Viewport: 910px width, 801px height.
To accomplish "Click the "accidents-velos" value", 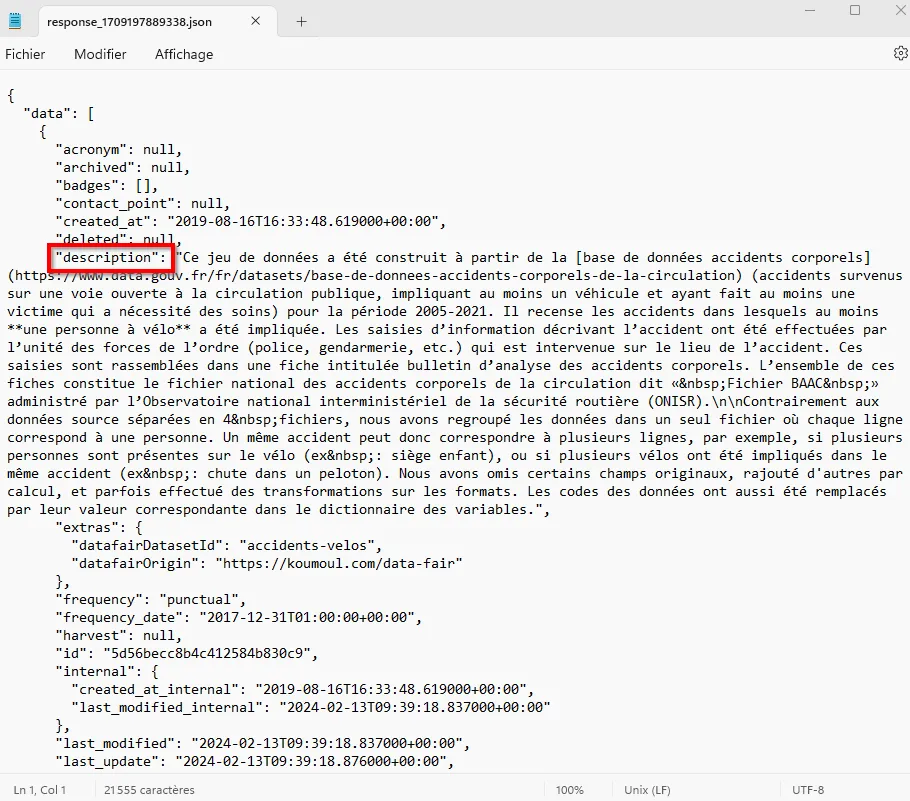I will pos(307,545).
